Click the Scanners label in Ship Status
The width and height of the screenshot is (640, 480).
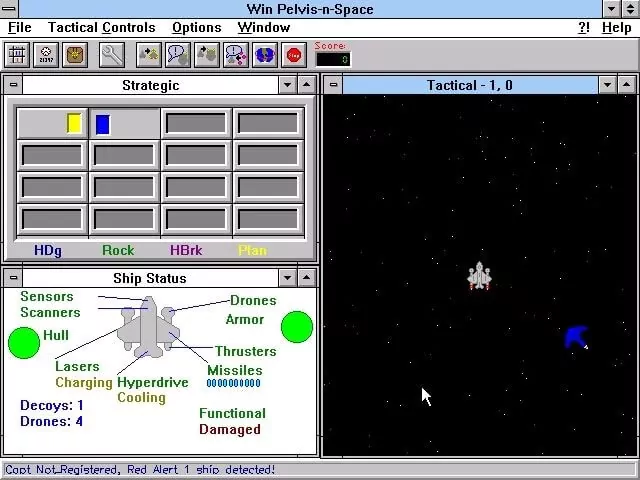click(51, 312)
